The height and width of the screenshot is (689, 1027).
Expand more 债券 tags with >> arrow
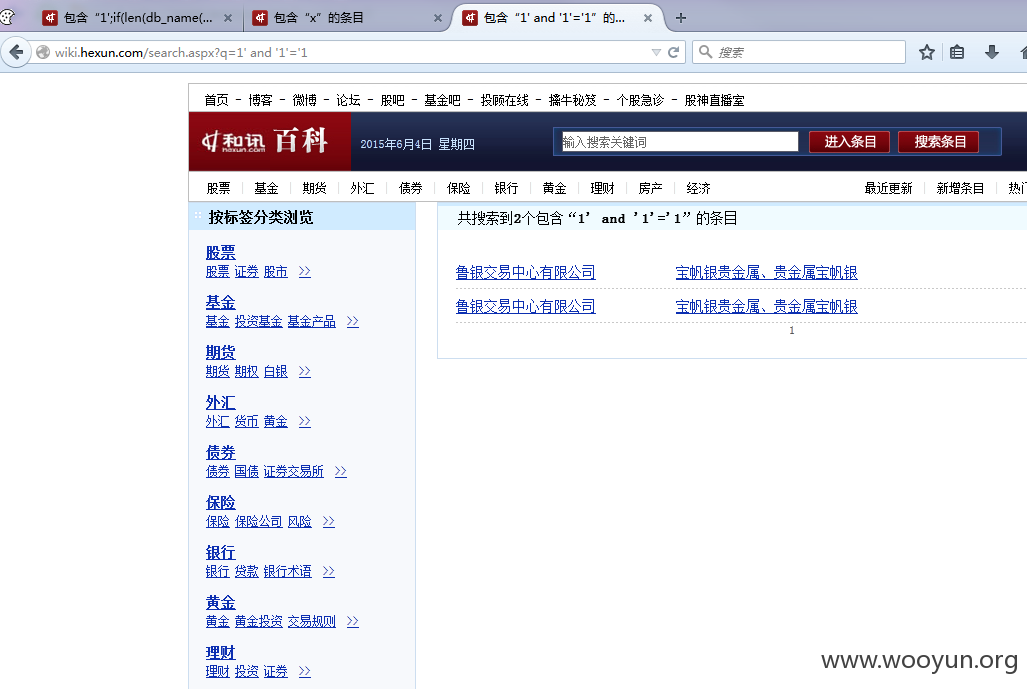click(341, 472)
